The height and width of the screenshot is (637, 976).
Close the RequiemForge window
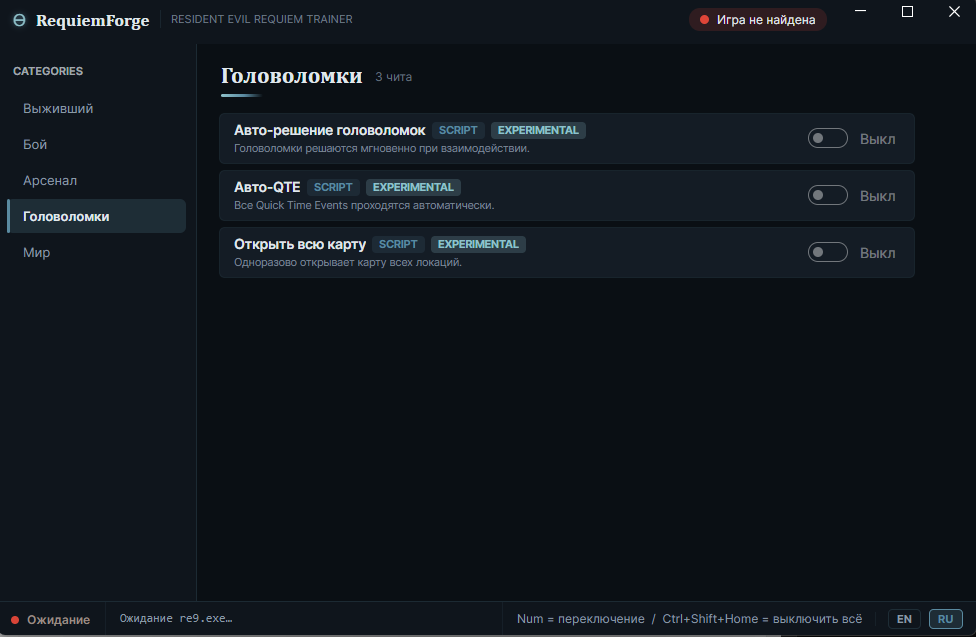pos(954,11)
